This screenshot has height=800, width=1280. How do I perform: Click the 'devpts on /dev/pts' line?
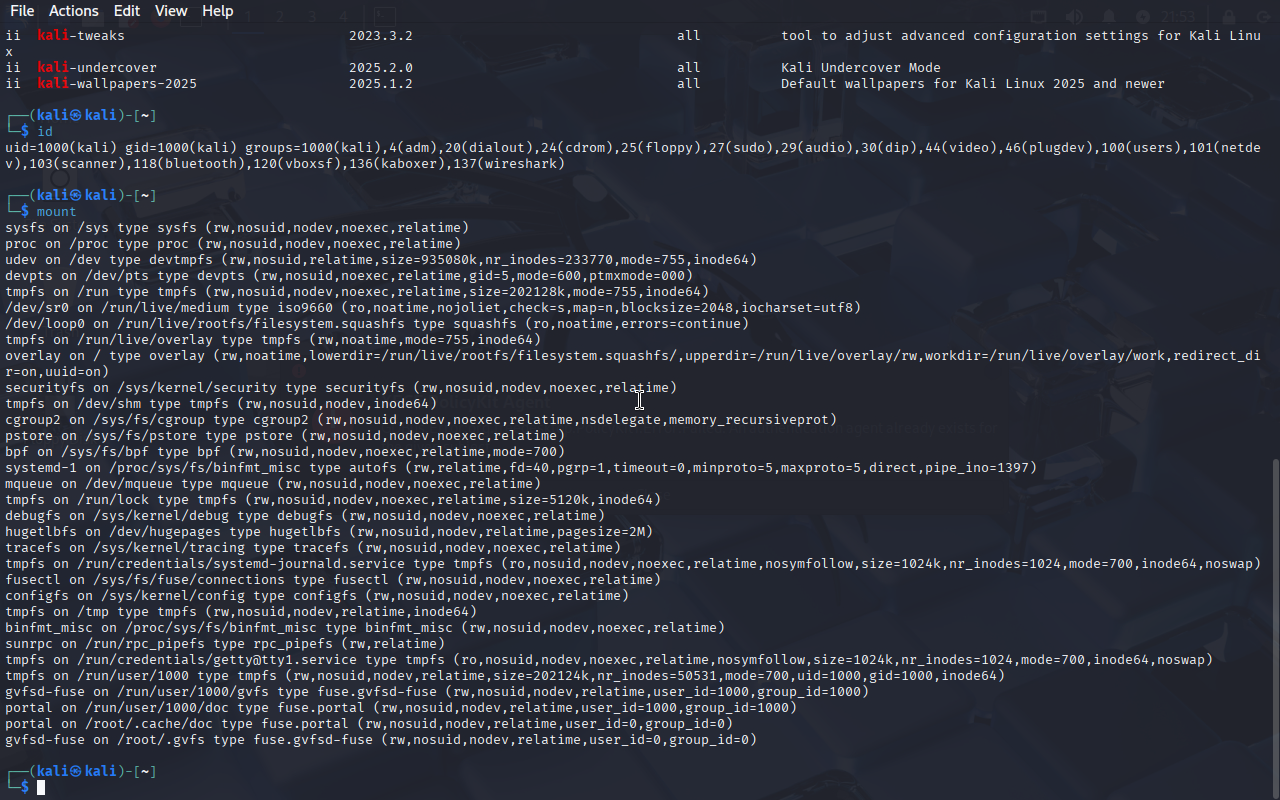[349, 276]
